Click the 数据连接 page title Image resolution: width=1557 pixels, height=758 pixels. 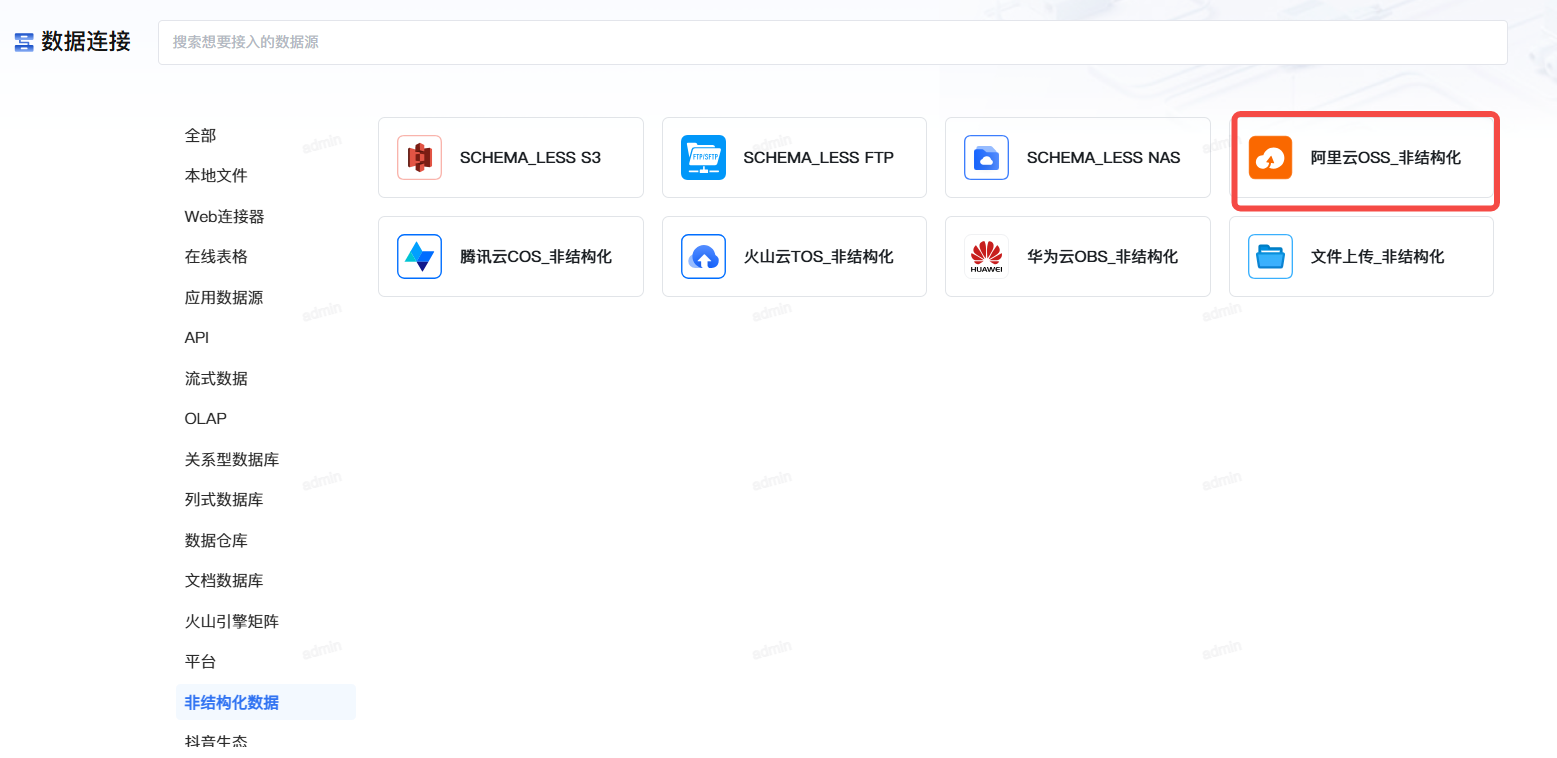pos(86,42)
